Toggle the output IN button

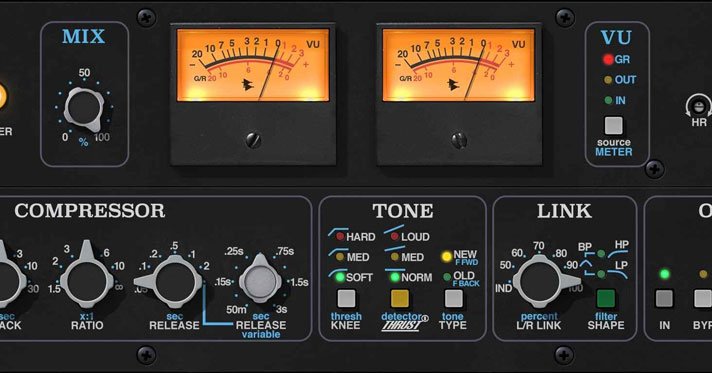[664, 299]
